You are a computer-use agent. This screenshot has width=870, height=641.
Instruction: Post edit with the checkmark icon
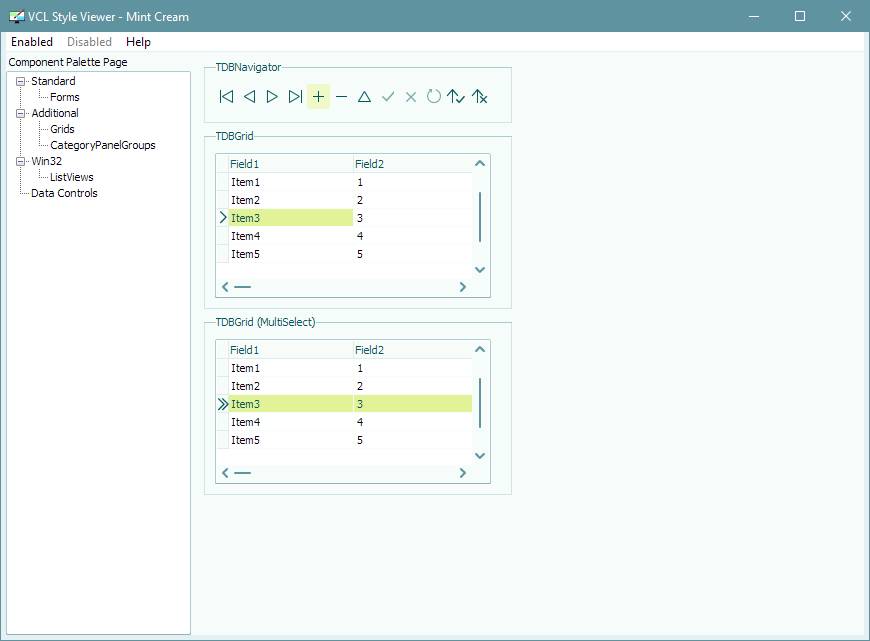(387, 97)
